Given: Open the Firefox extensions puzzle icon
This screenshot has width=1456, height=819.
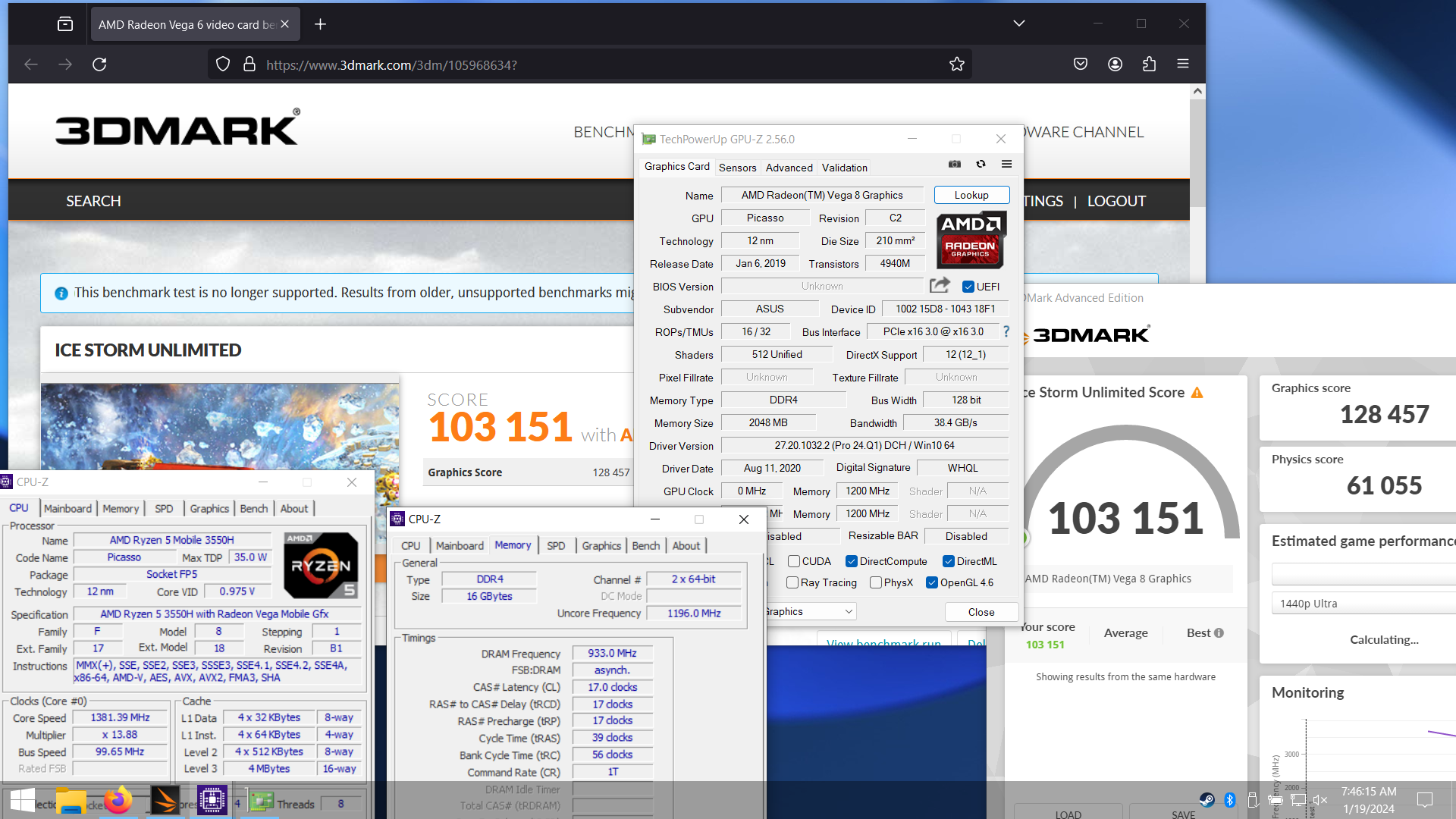Looking at the screenshot, I should tap(1149, 64).
